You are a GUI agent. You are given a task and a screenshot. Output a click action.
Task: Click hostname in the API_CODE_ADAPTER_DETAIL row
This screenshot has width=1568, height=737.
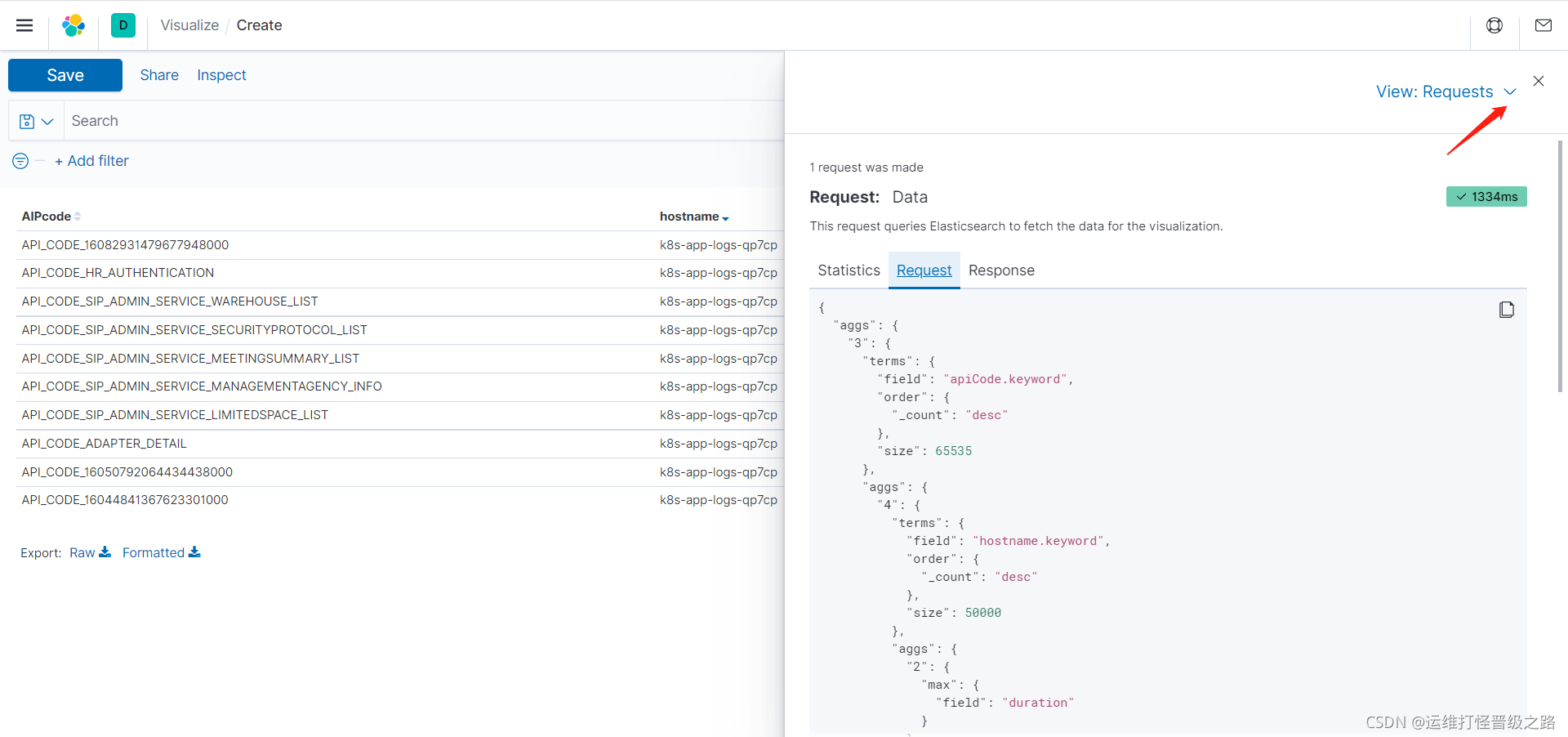pyautogui.click(x=719, y=444)
